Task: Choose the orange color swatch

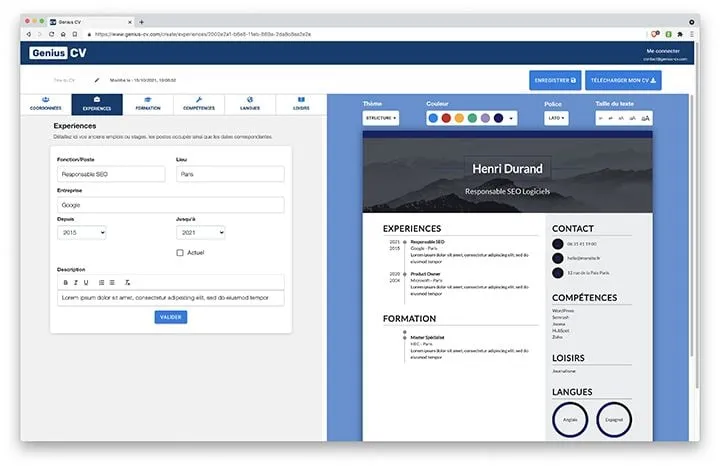Action: click(x=459, y=118)
